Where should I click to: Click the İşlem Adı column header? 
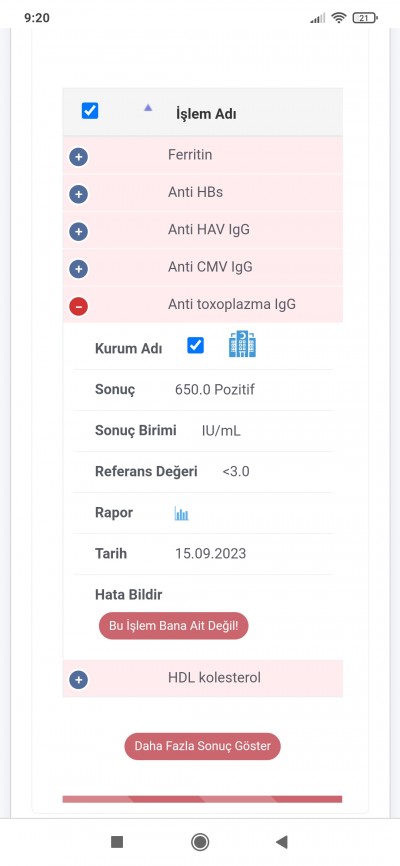206,114
